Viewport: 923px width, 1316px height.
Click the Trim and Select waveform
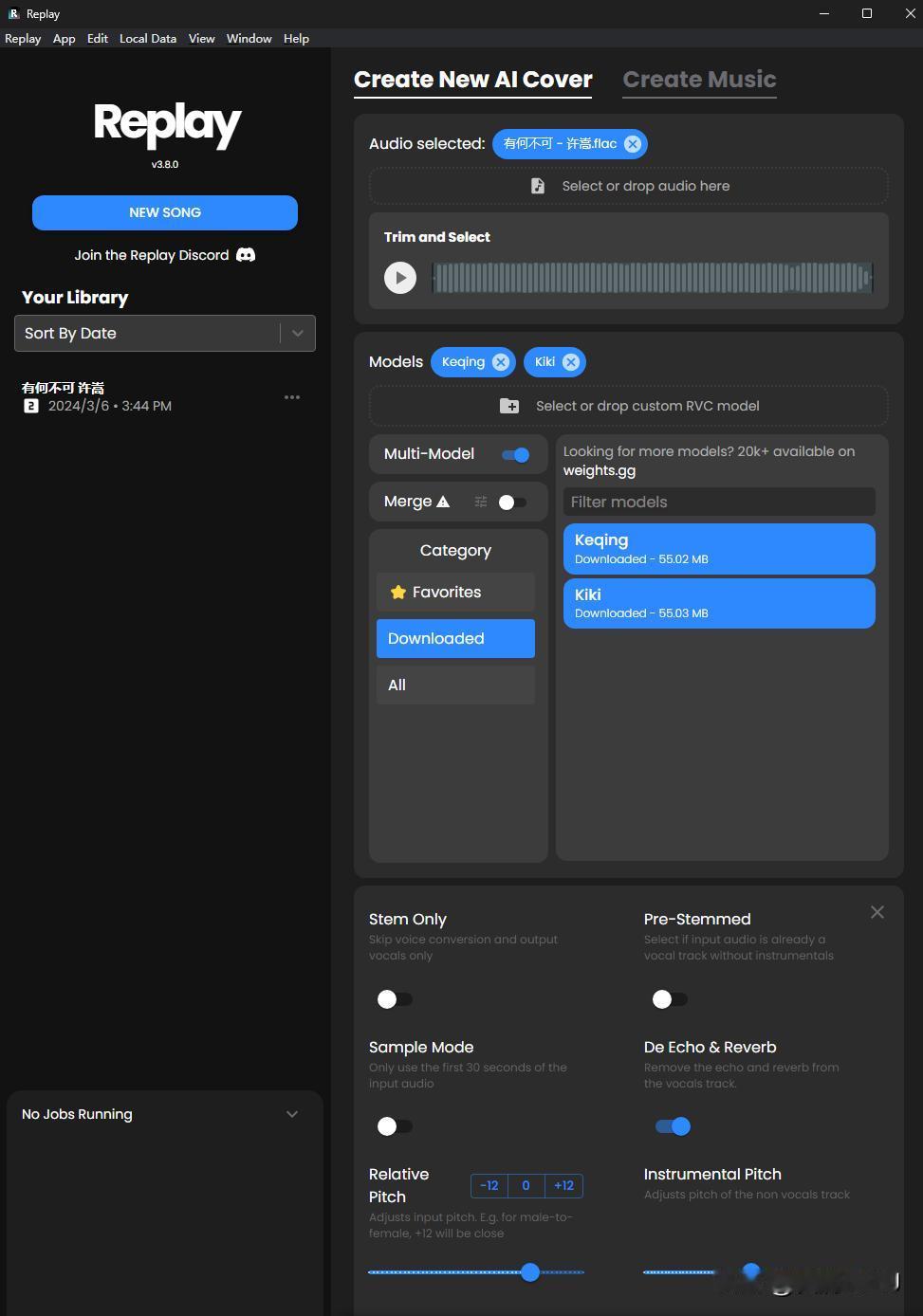653,278
